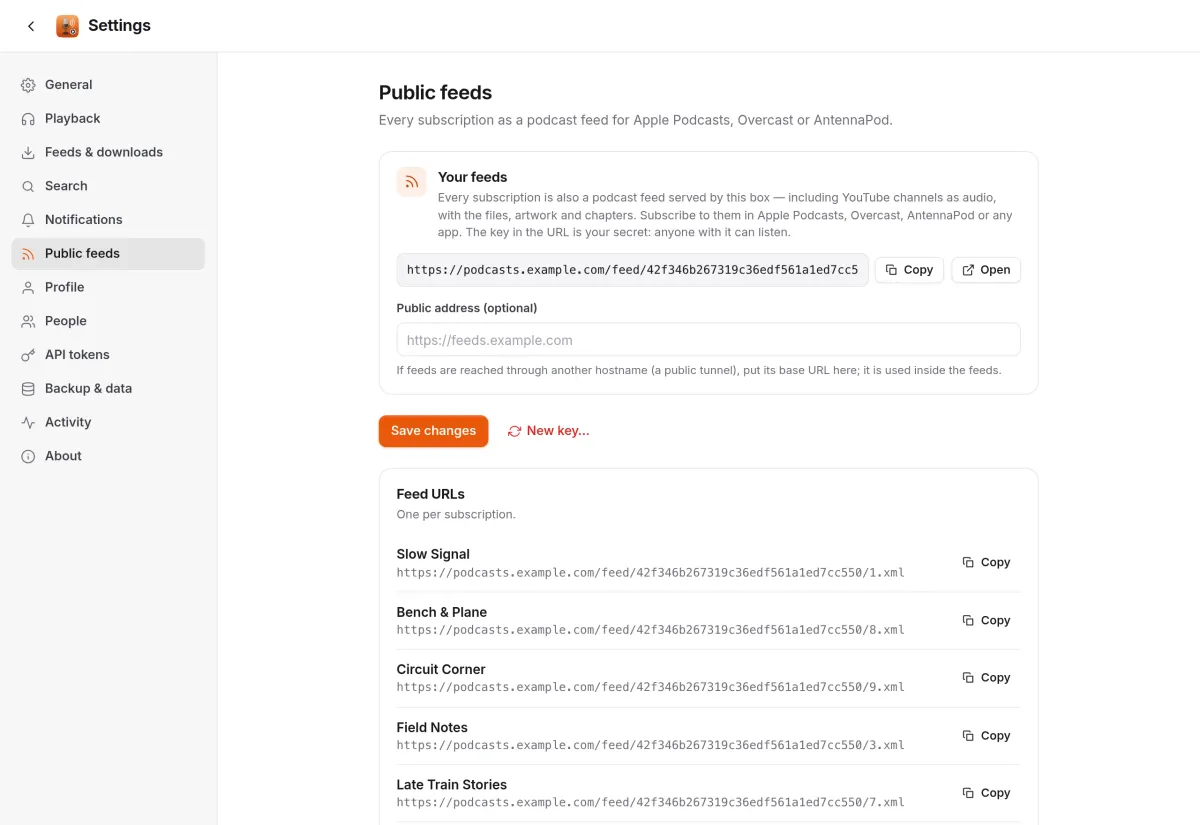1200x825 pixels.
Task: Generate a new key
Action: pos(548,431)
